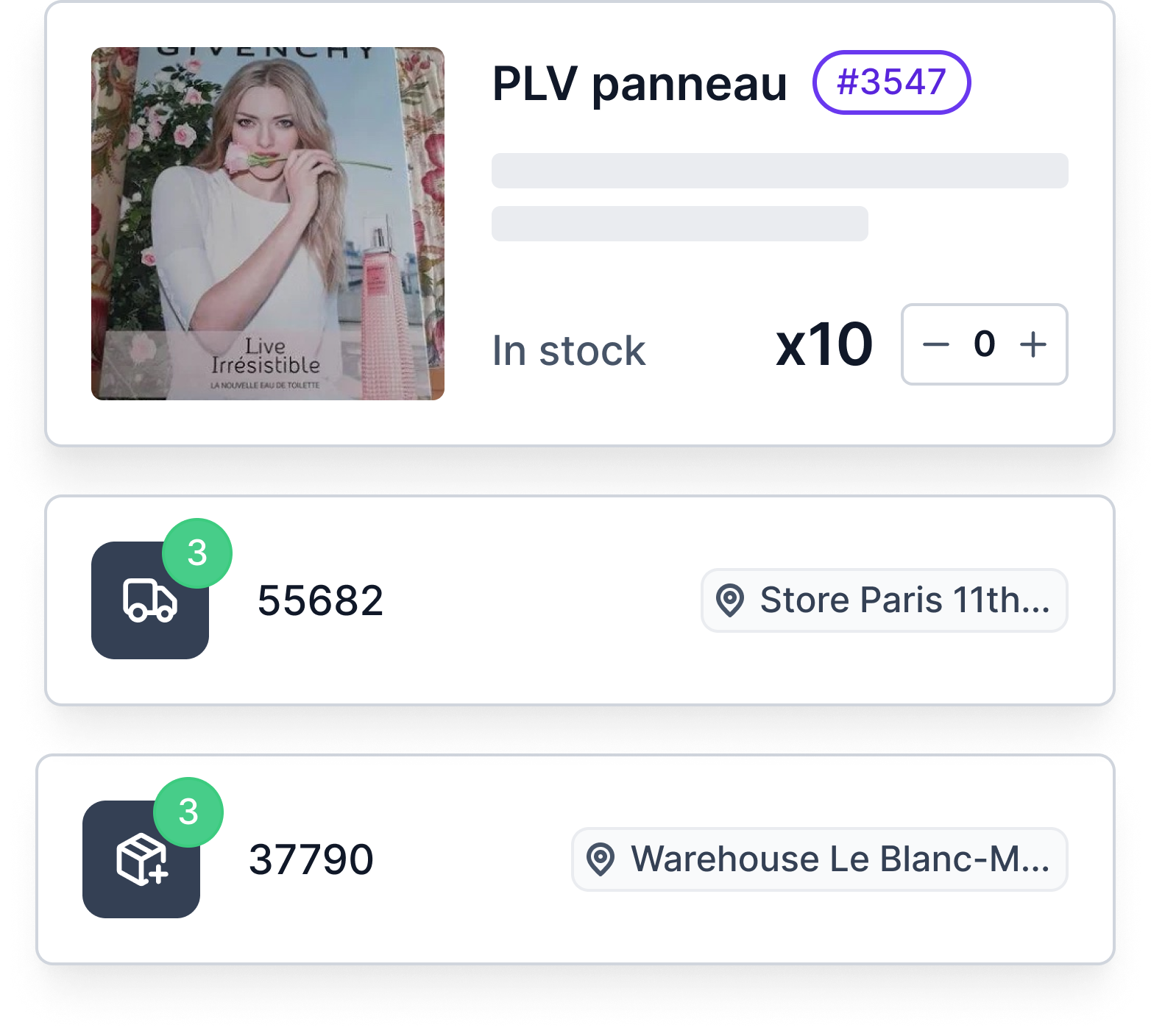Open shipment number 55682

tap(320, 600)
